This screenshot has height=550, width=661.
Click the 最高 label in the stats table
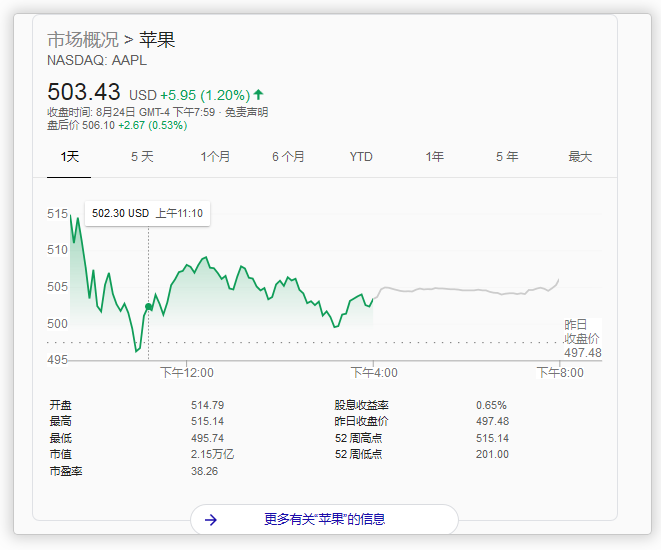60,421
